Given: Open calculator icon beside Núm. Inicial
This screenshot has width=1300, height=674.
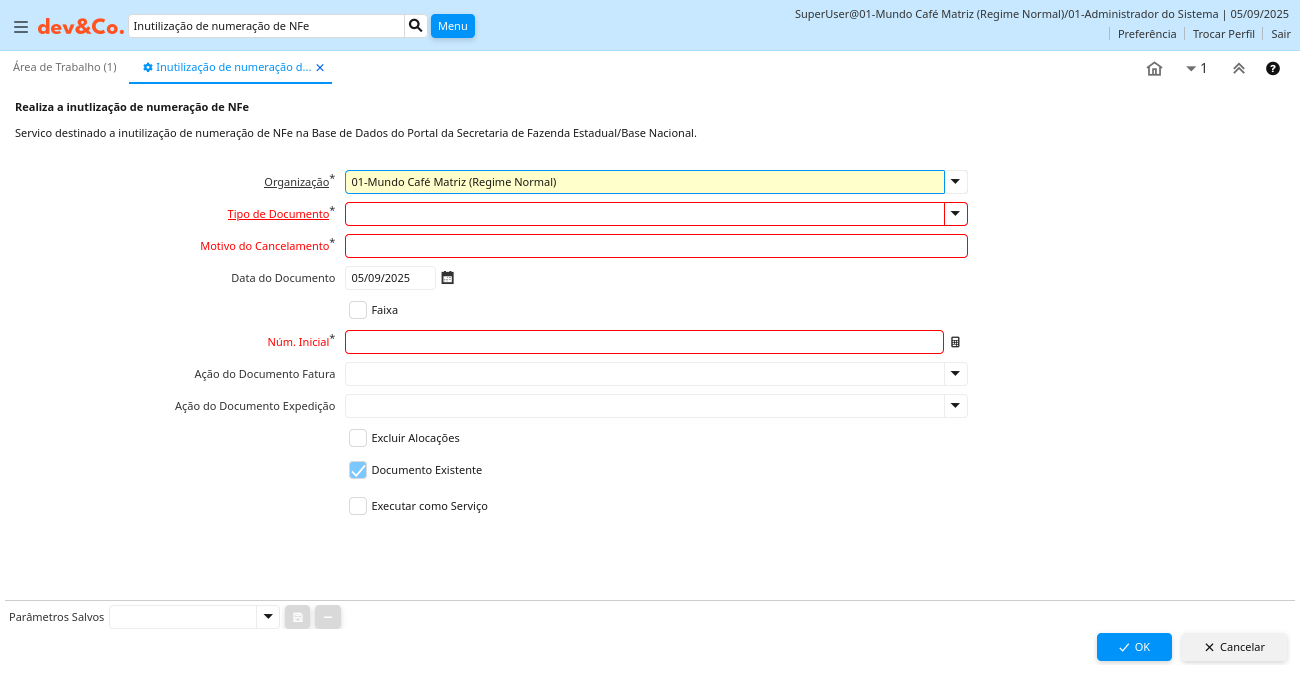Looking at the screenshot, I should 955,342.
